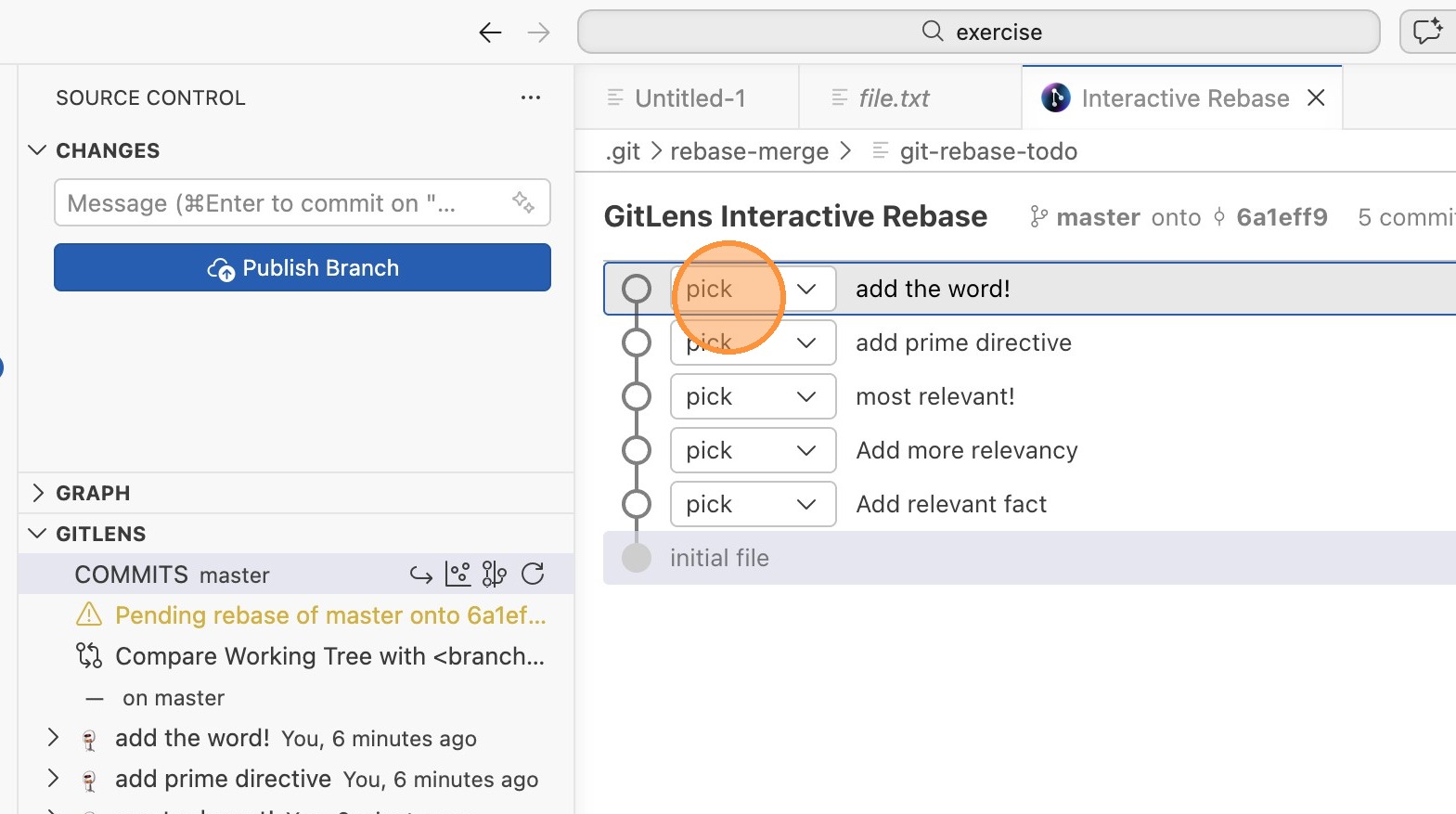Click the refresh icon in Commits view

(533, 575)
